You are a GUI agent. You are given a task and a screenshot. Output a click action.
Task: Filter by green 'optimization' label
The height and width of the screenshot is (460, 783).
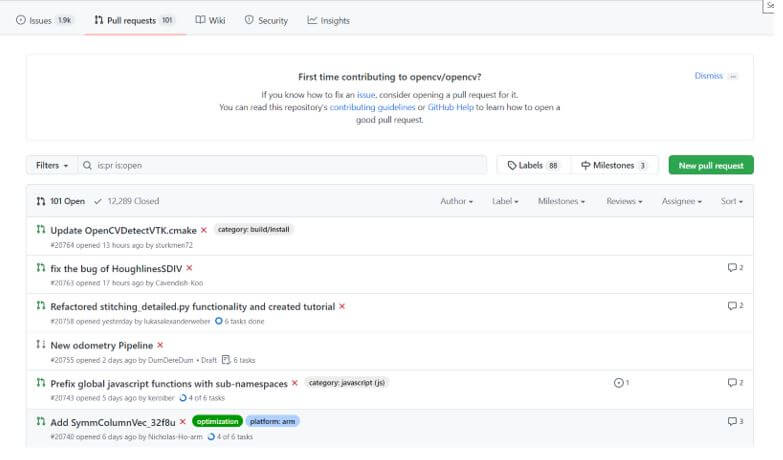point(217,422)
